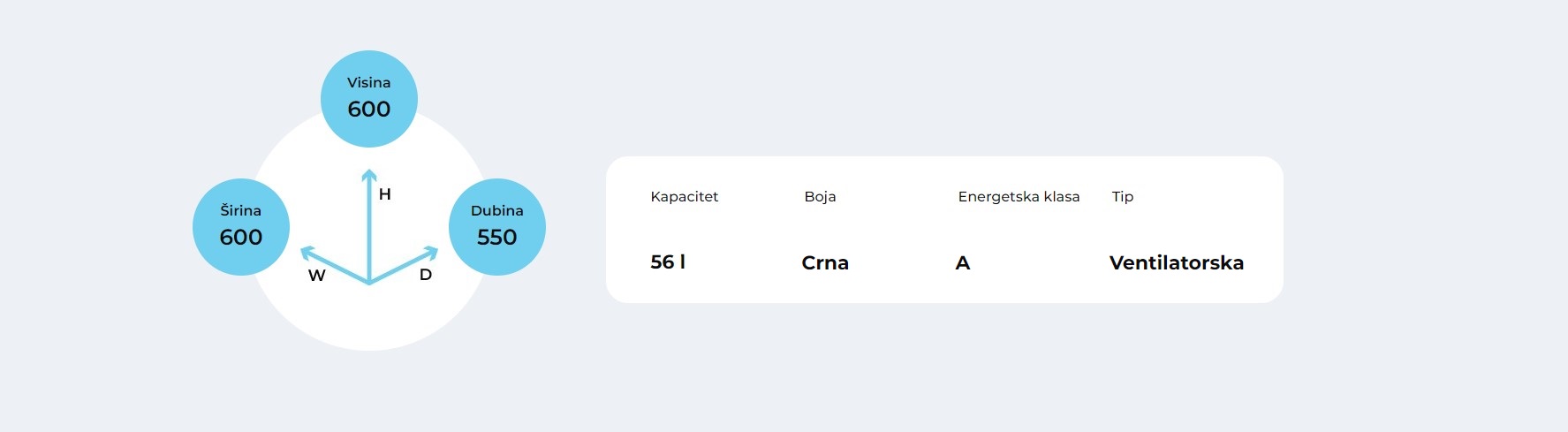Select the Tip label
Screen dimensions: 1568x432
tap(1123, 196)
